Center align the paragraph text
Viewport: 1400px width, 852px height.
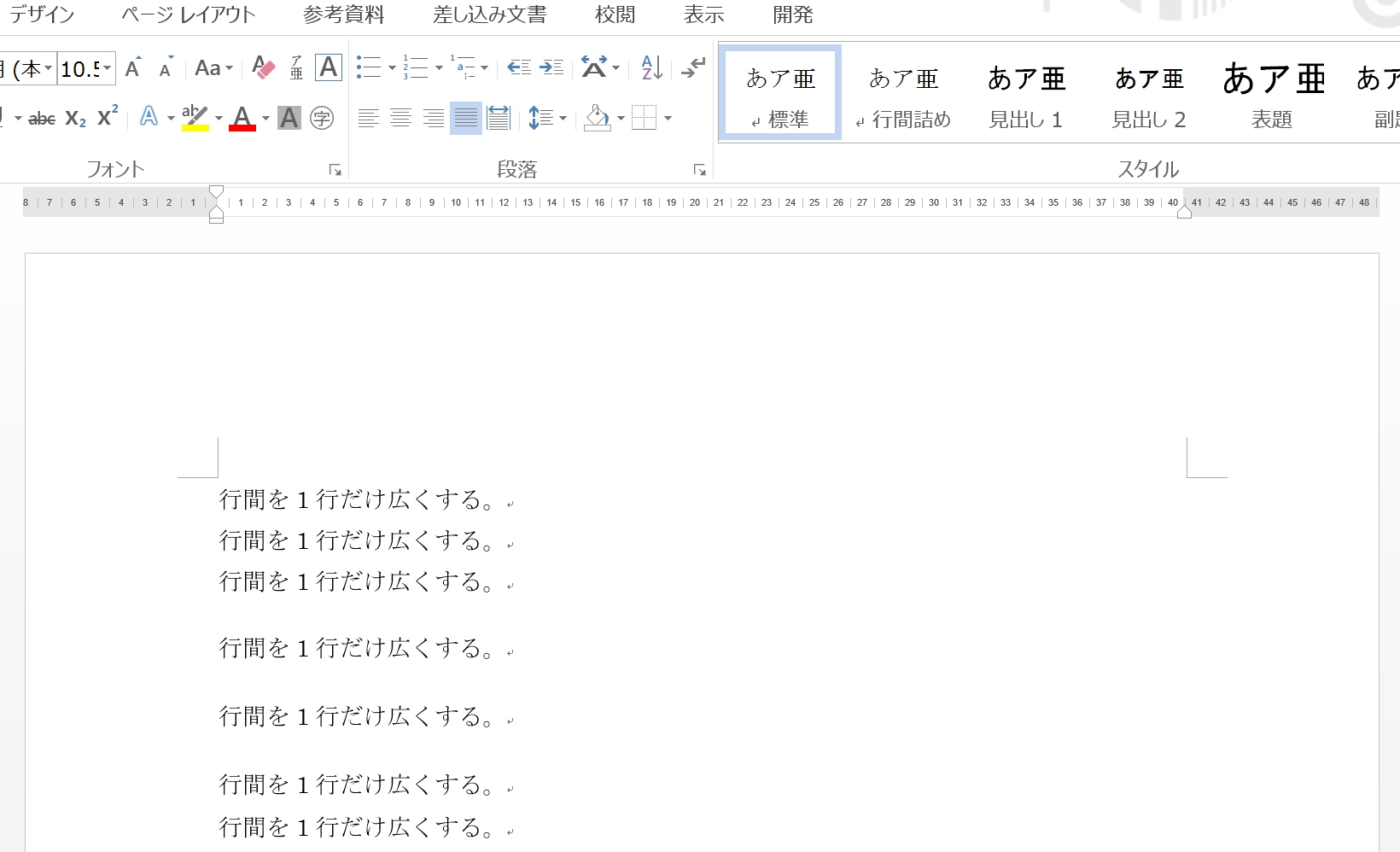(x=400, y=118)
